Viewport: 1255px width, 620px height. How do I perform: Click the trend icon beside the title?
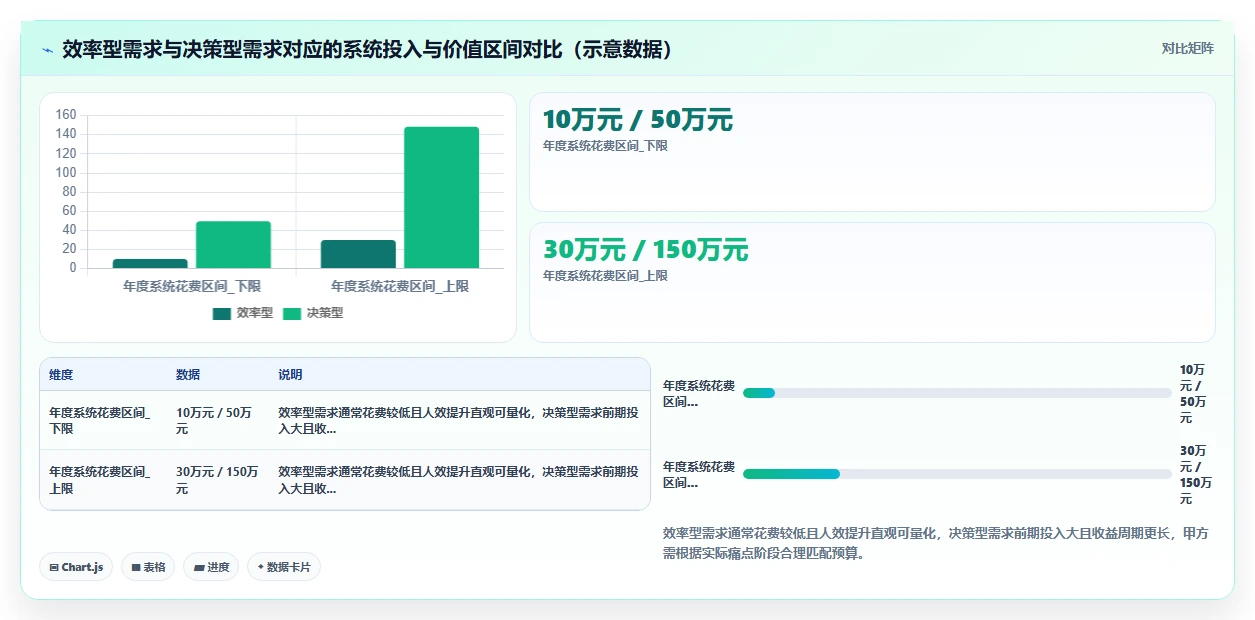[x=47, y=50]
